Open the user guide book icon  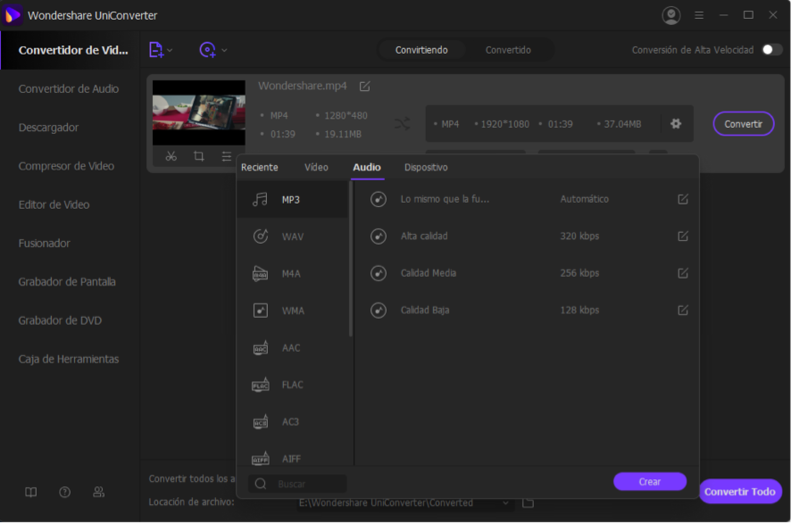(x=31, y=492)
